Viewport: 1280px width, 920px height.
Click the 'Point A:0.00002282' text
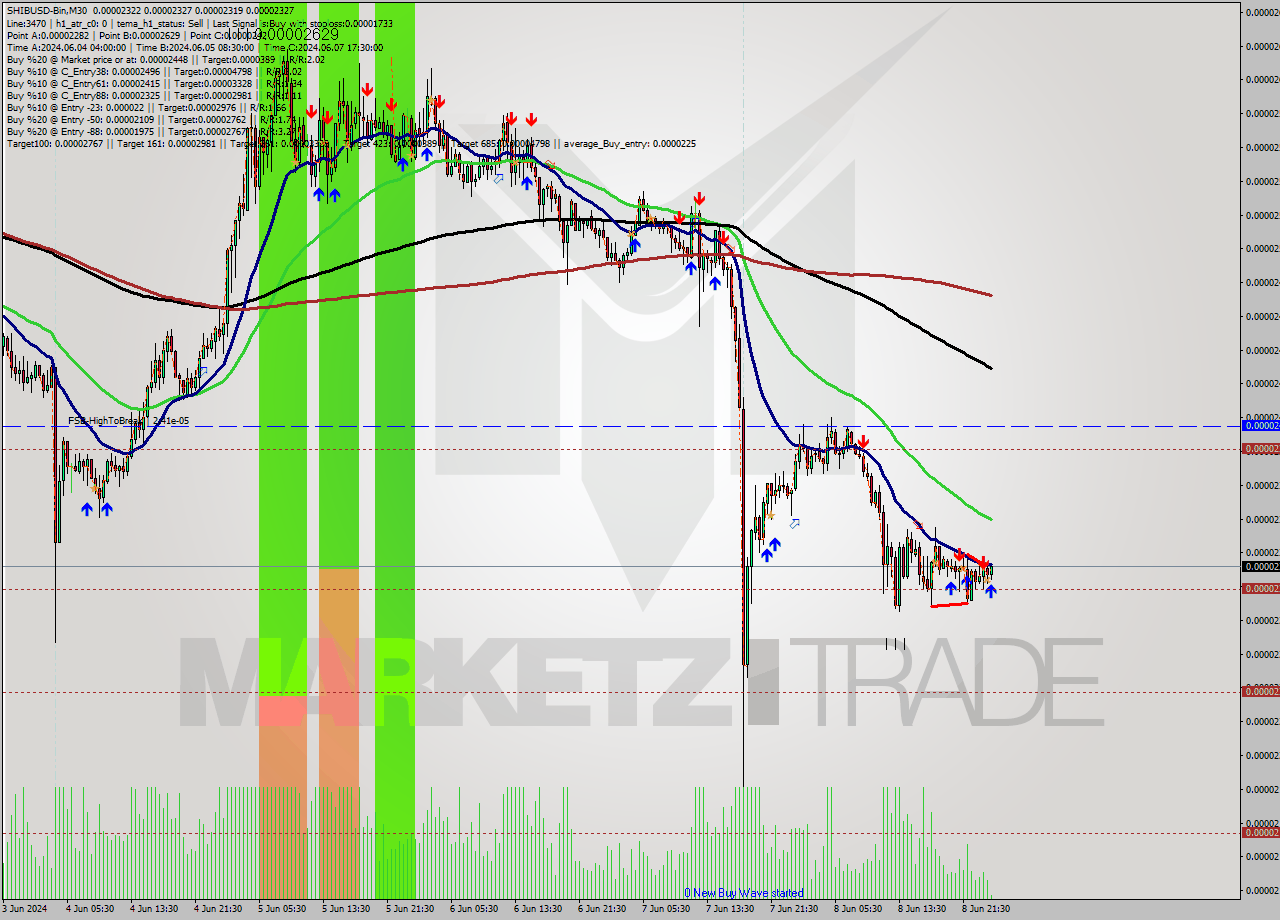click(x=46, y=35)
